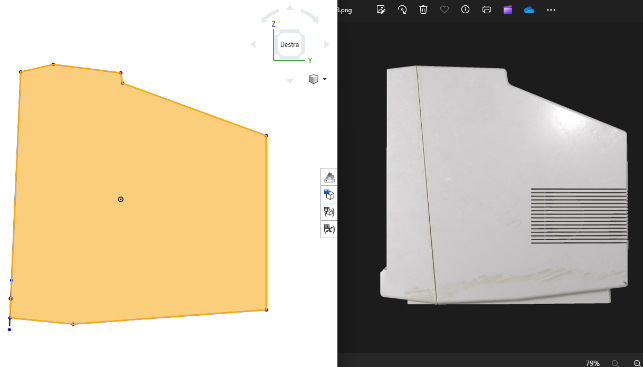
Task: Click view cube up arrow above Destra
Action: pos(290,7)
